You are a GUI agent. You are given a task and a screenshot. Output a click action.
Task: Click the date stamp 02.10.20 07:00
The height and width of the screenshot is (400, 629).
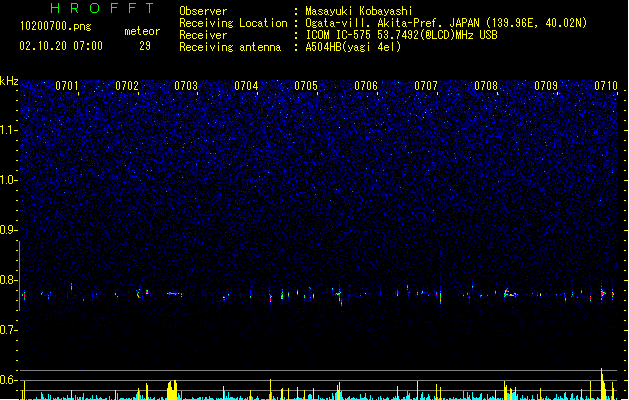61,46
